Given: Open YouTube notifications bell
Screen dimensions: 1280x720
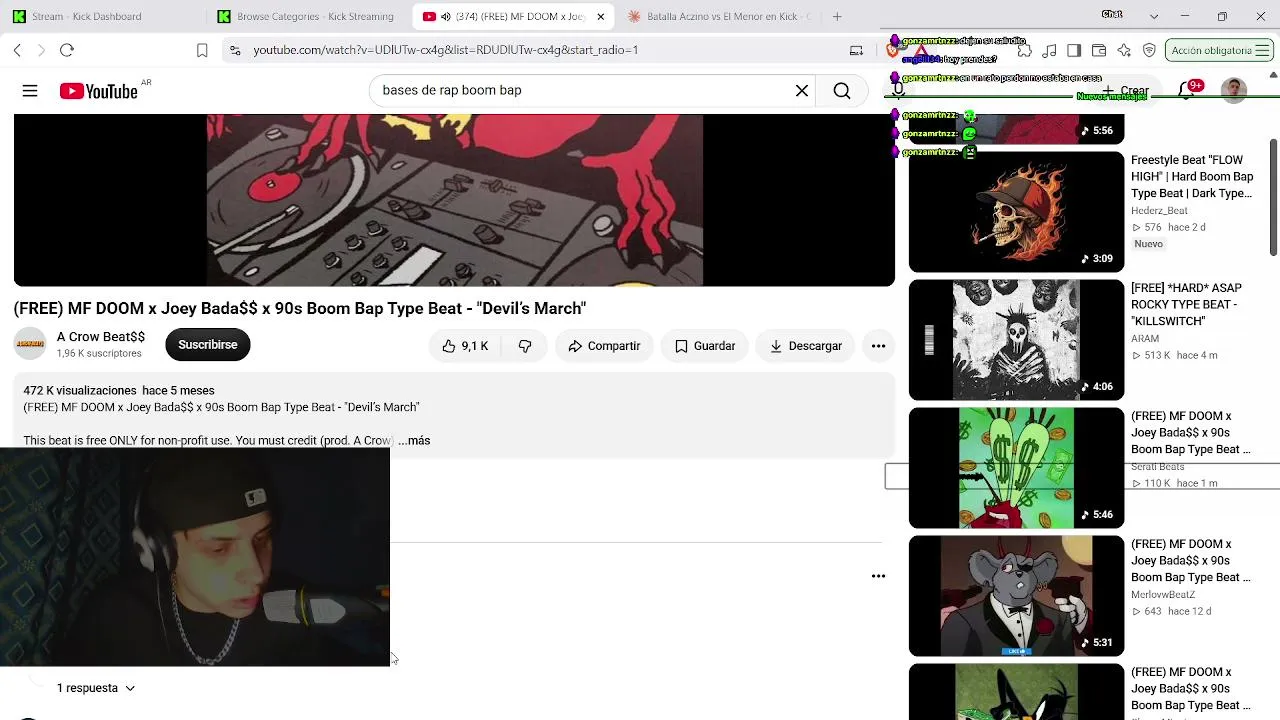Looking at the screenshot, I should 1187,91.
